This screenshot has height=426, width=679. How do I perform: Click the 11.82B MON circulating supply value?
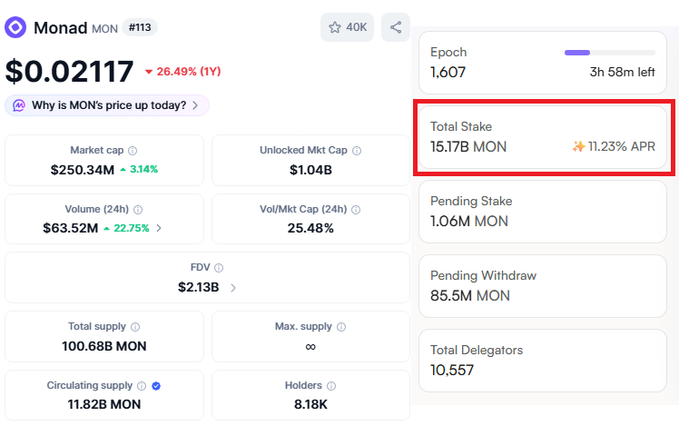(104, 404)
